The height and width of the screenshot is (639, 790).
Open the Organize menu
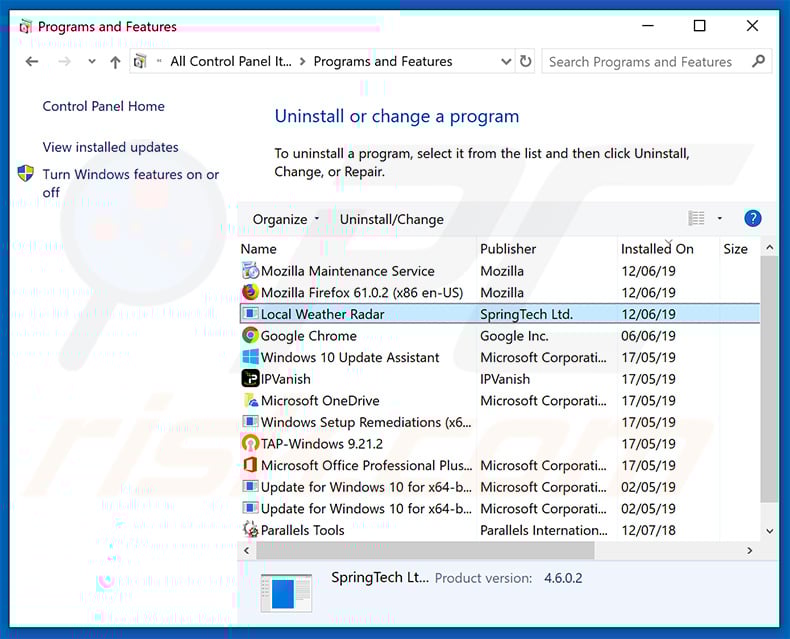[286, 219]
